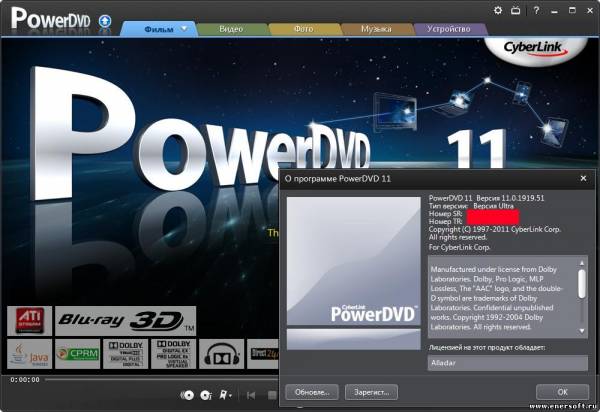Click the Dolby TrueHD Digital Plus badge
The width and height of the screenshot is (600, 412).
coord(126,354)
